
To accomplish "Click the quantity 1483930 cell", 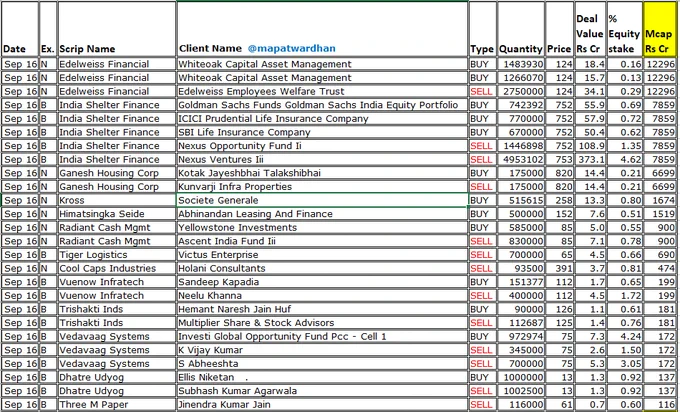I will tap(521, 64).
